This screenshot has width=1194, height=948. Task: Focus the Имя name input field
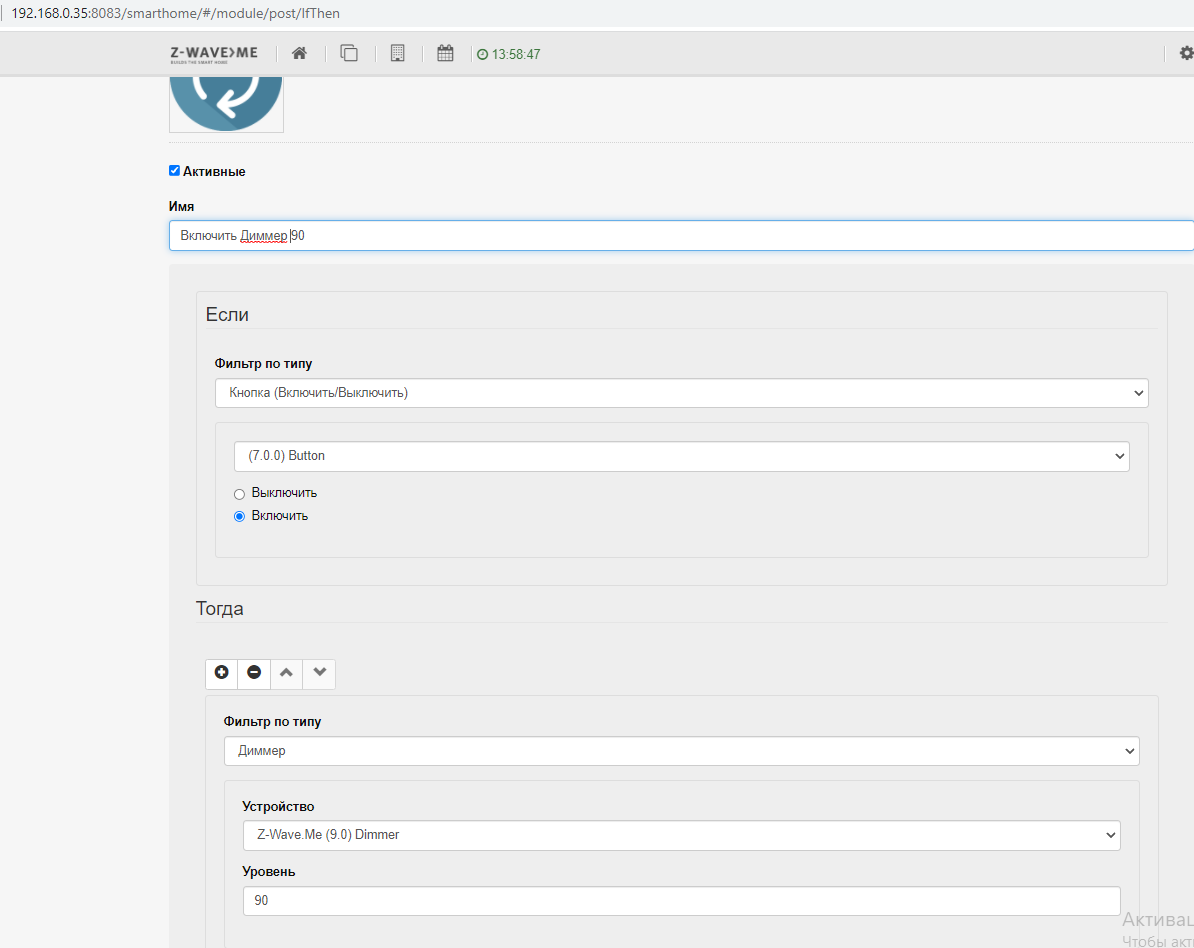coord(682,236)
